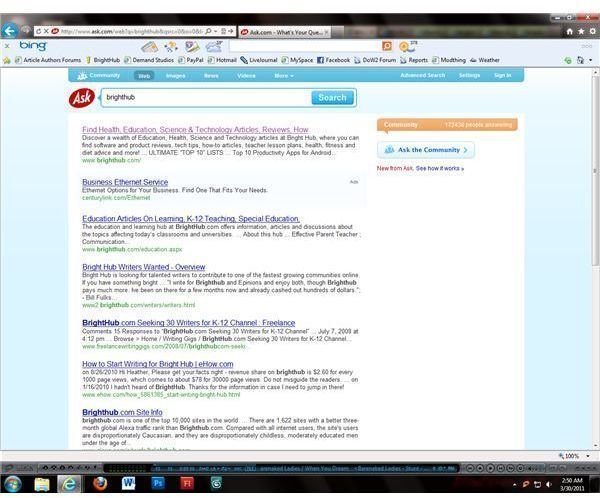Open the command bar dropdown arrow by the favorites bar
Image resolution: width=600 pixels, height=498 pixels.
tap(590, 60)
